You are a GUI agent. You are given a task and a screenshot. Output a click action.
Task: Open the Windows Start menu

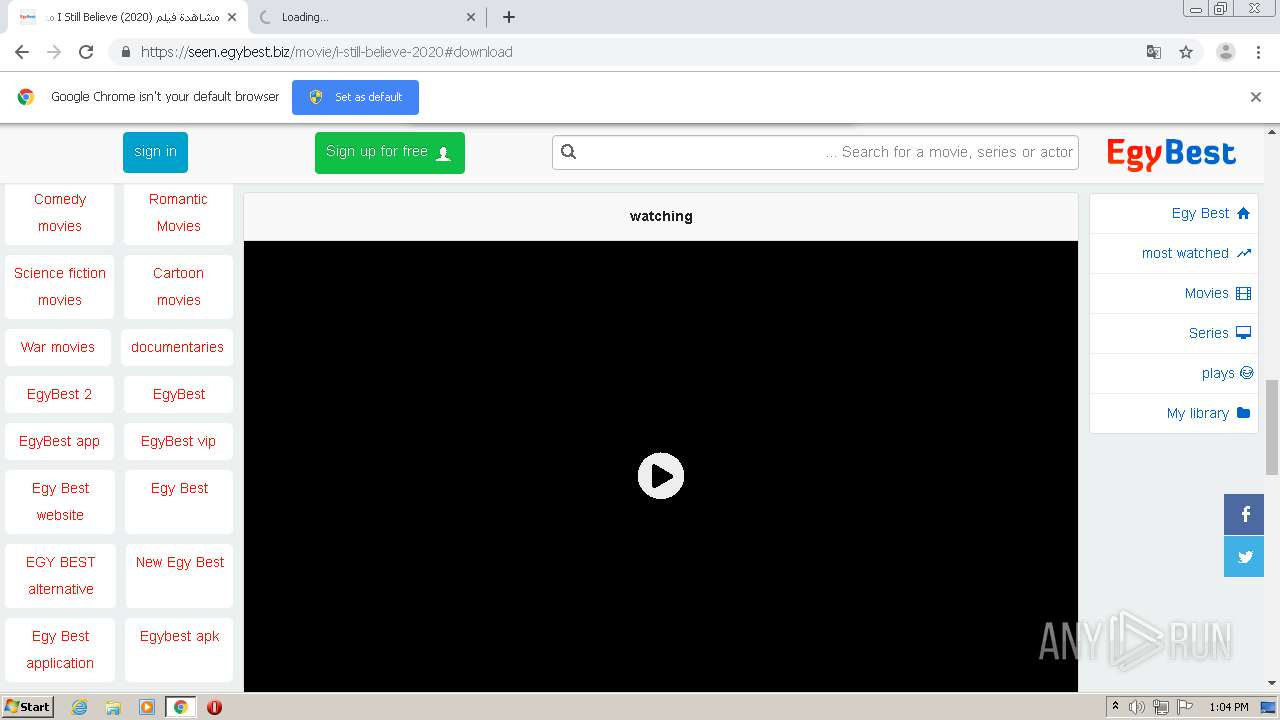(28, 706)
